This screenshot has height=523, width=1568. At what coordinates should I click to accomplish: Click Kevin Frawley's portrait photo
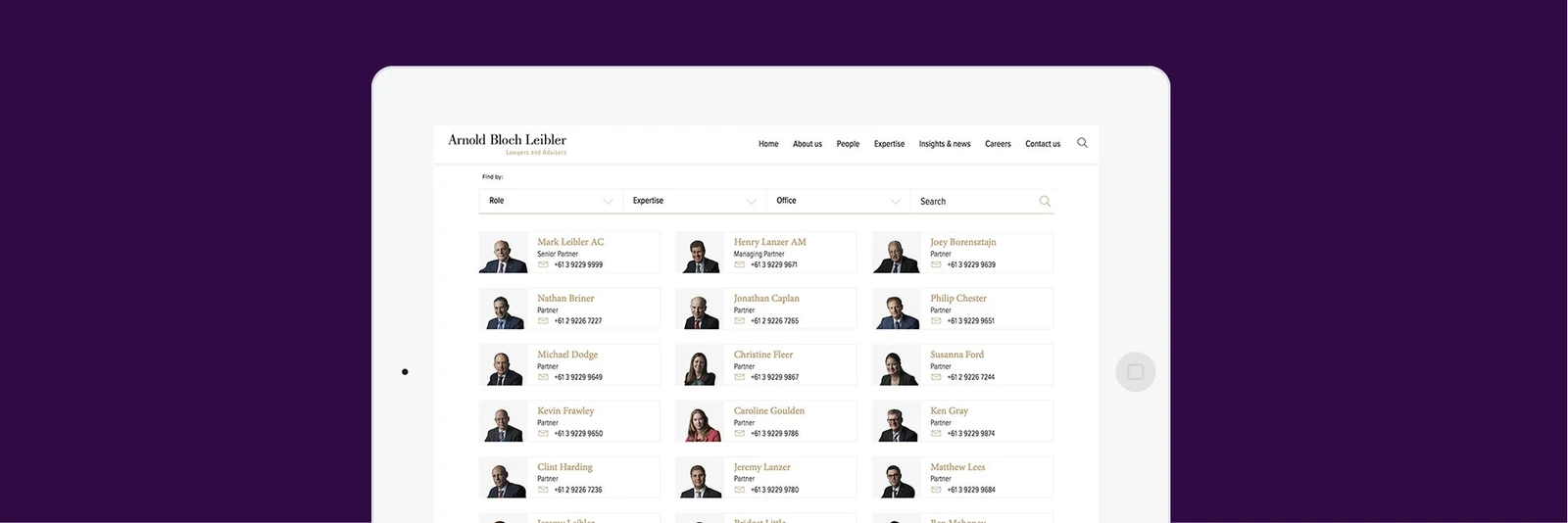point(504,421)
